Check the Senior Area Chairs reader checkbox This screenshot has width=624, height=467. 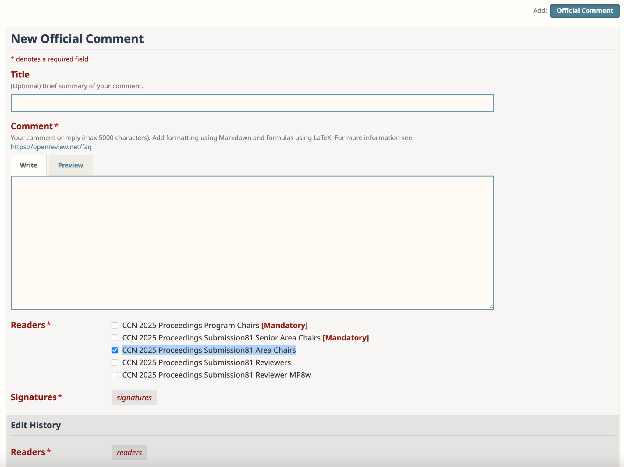click(115, 338)
